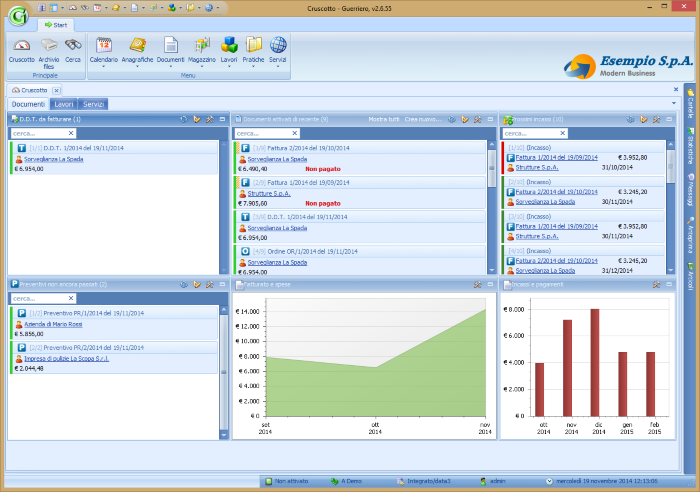This screenshot has height=492, width=700.
Task: Expand the Lavori ribbon dropdown arrow
Action: click(x=229, y=67)
